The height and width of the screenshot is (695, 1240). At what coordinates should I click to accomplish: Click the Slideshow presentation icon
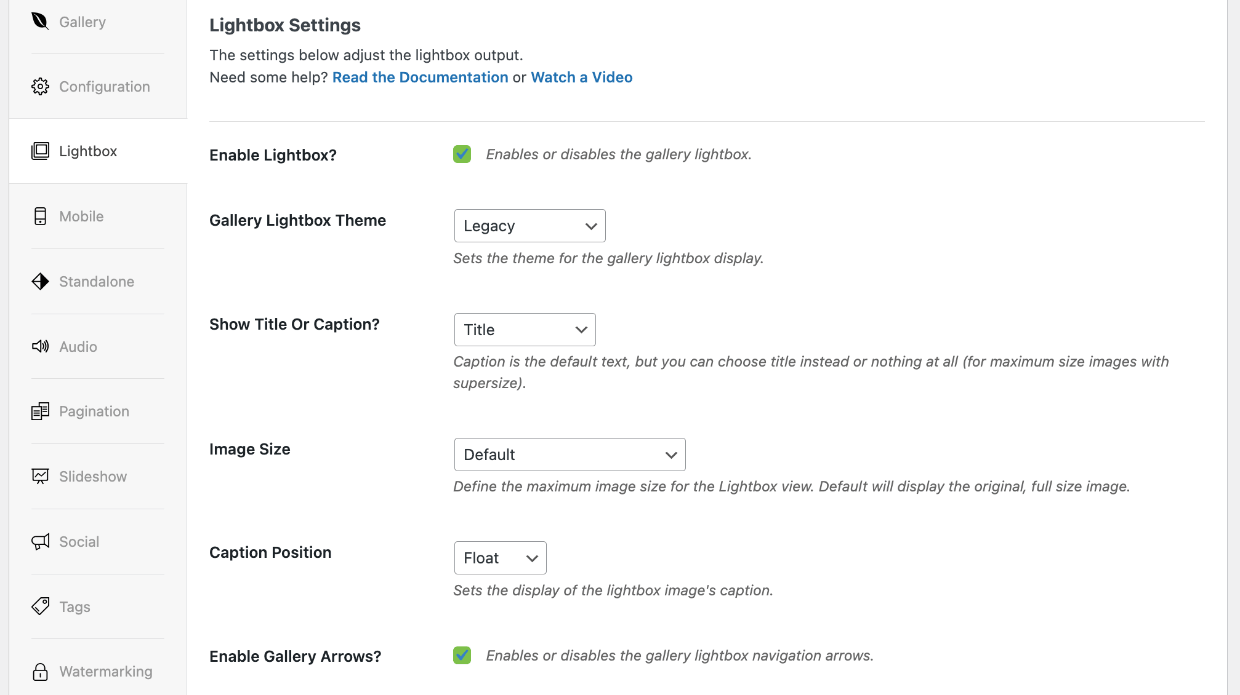40,476
